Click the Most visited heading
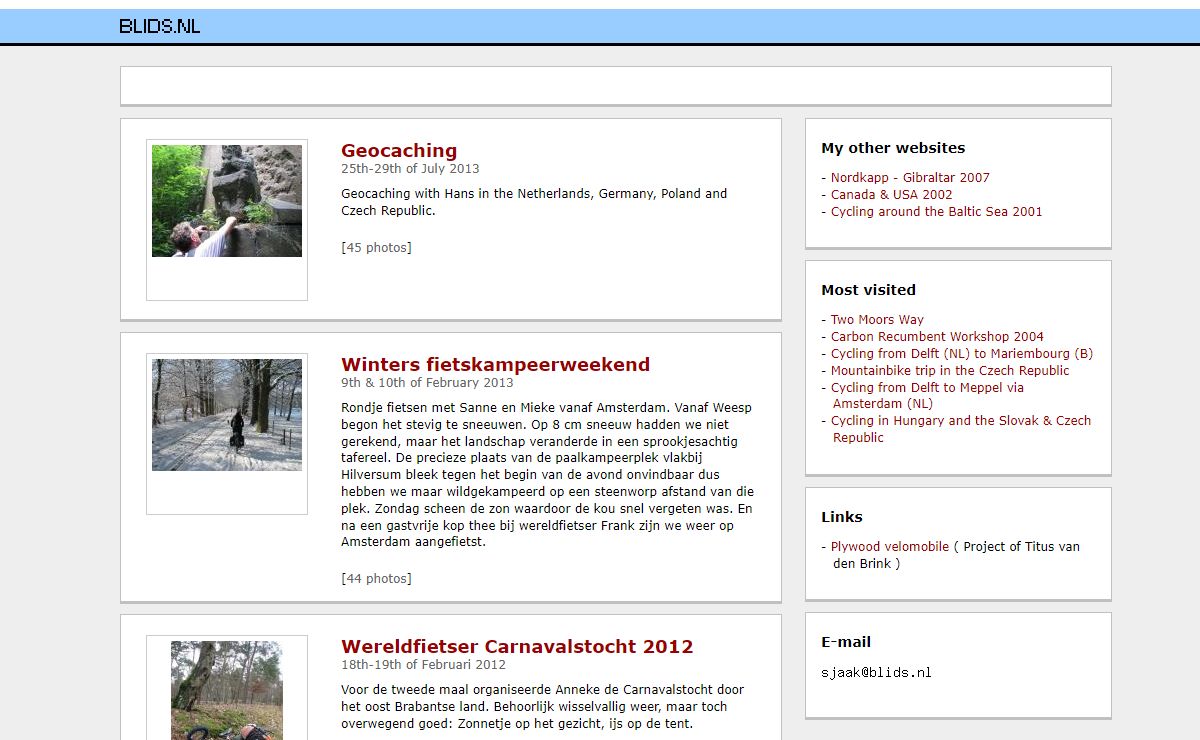1200x740 pixels. tap(868, 290)
